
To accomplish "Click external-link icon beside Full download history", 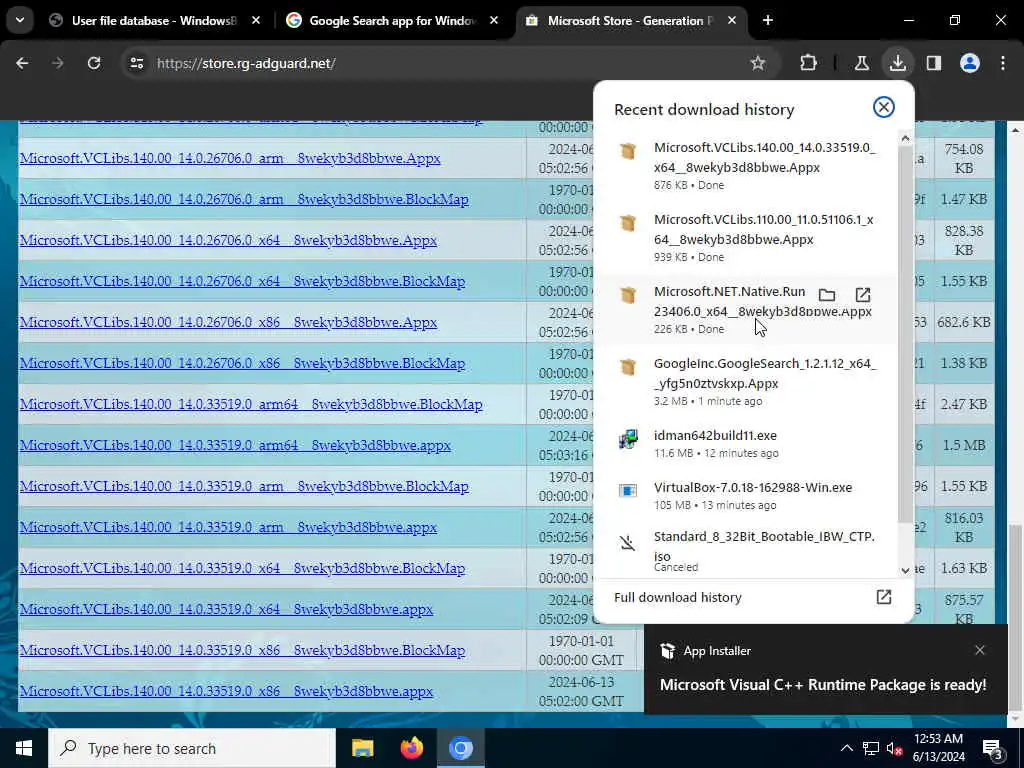I will 884,597.
